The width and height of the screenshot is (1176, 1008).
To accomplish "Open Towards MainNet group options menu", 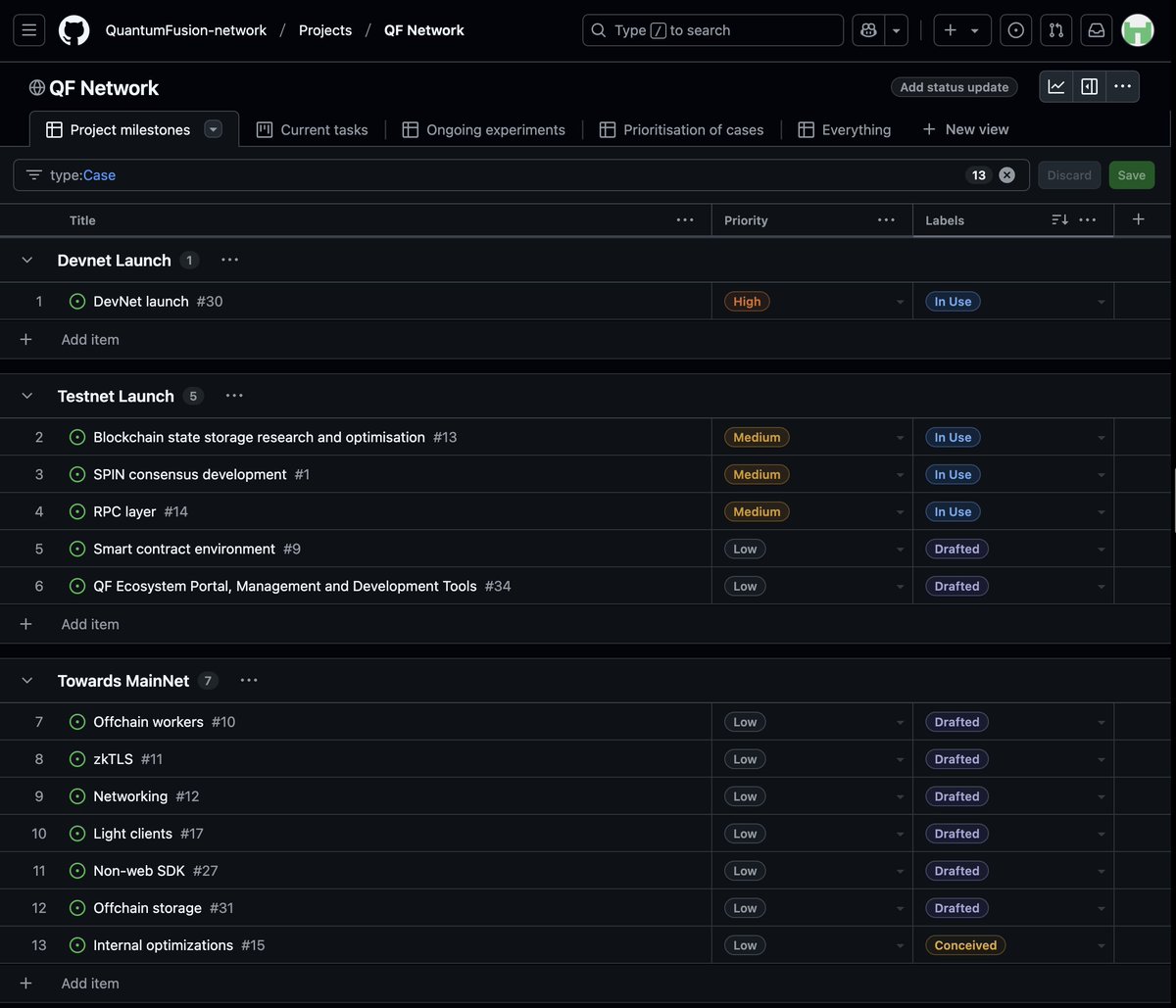I will [249, 680].
